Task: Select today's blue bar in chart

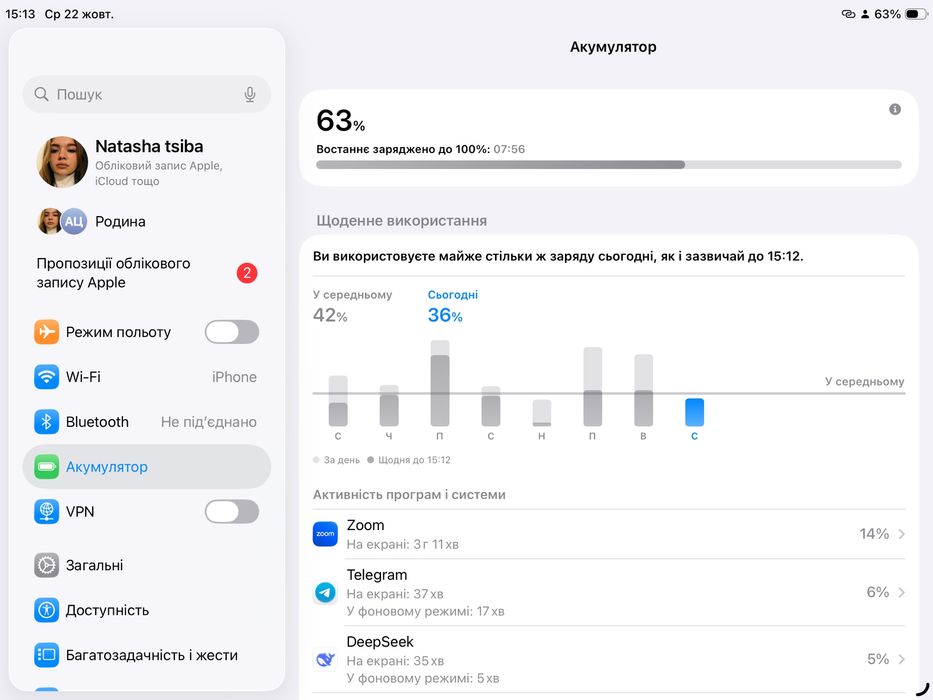Action: pos(694,412)
